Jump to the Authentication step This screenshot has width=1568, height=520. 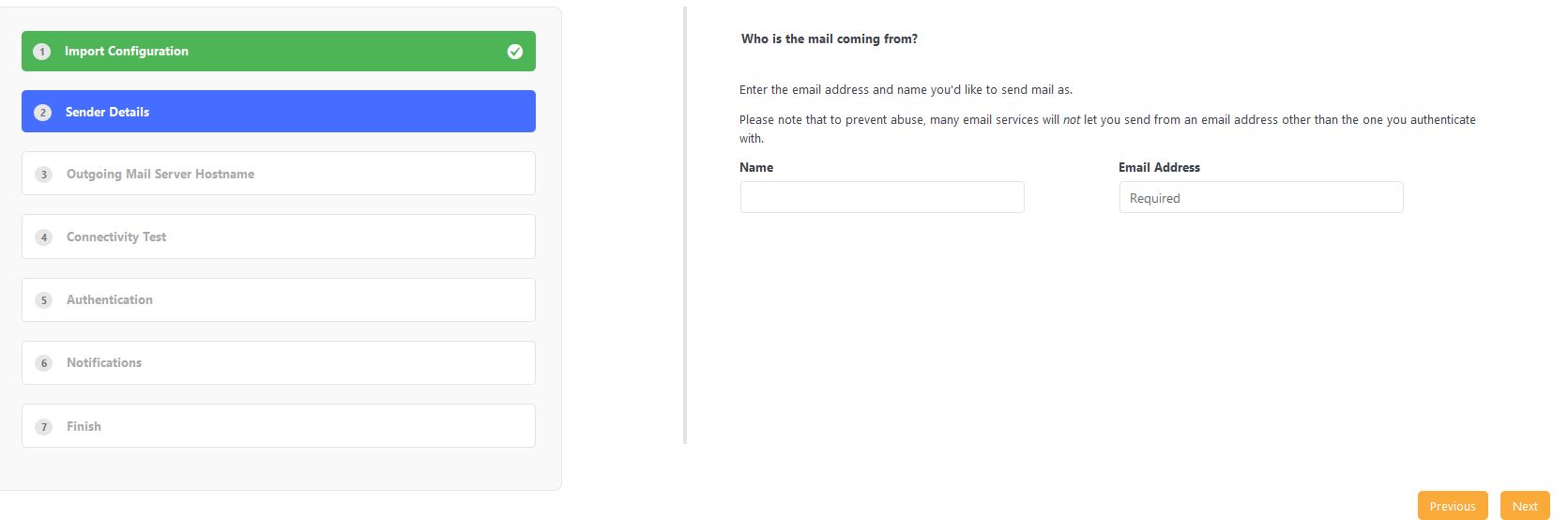point(279,299)
